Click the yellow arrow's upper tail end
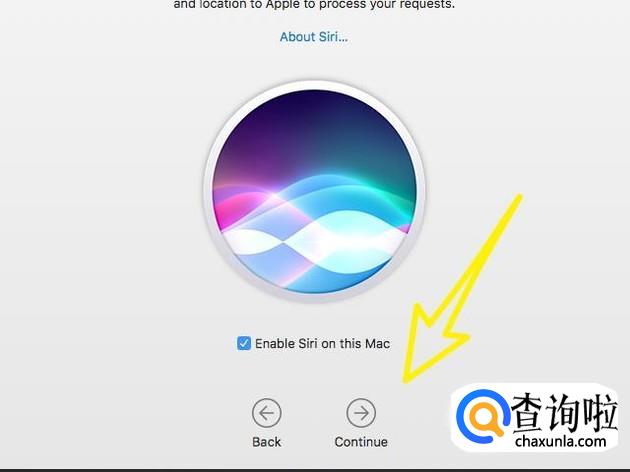 (x=518, y=199)
